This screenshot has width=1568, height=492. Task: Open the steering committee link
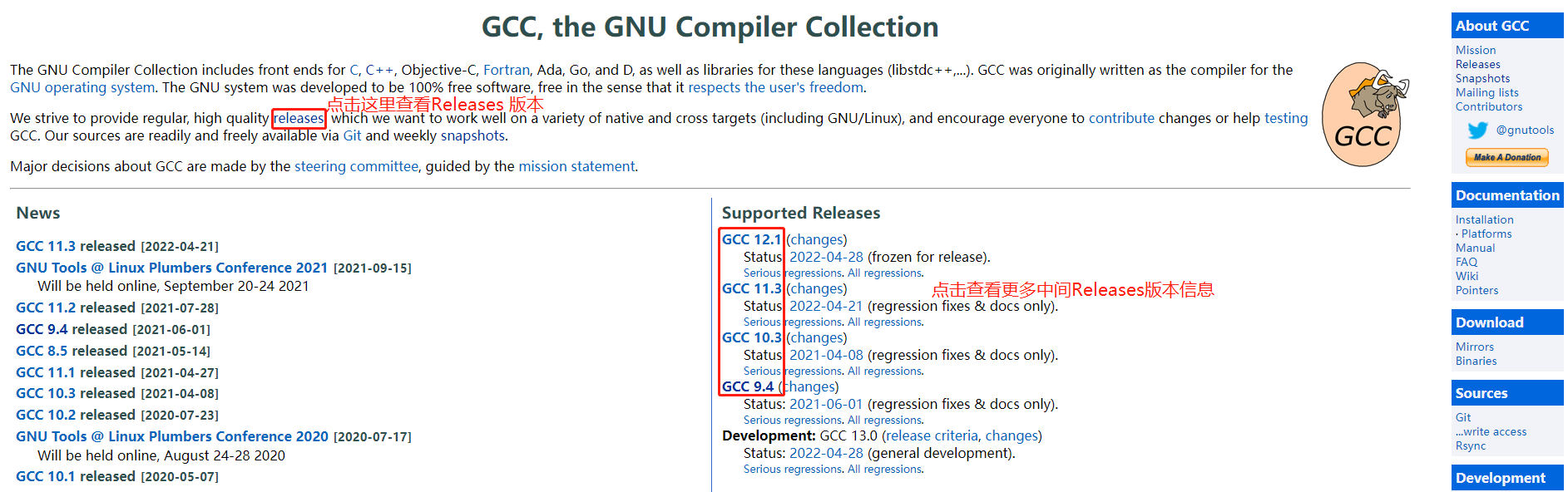(x=356, y=166)
